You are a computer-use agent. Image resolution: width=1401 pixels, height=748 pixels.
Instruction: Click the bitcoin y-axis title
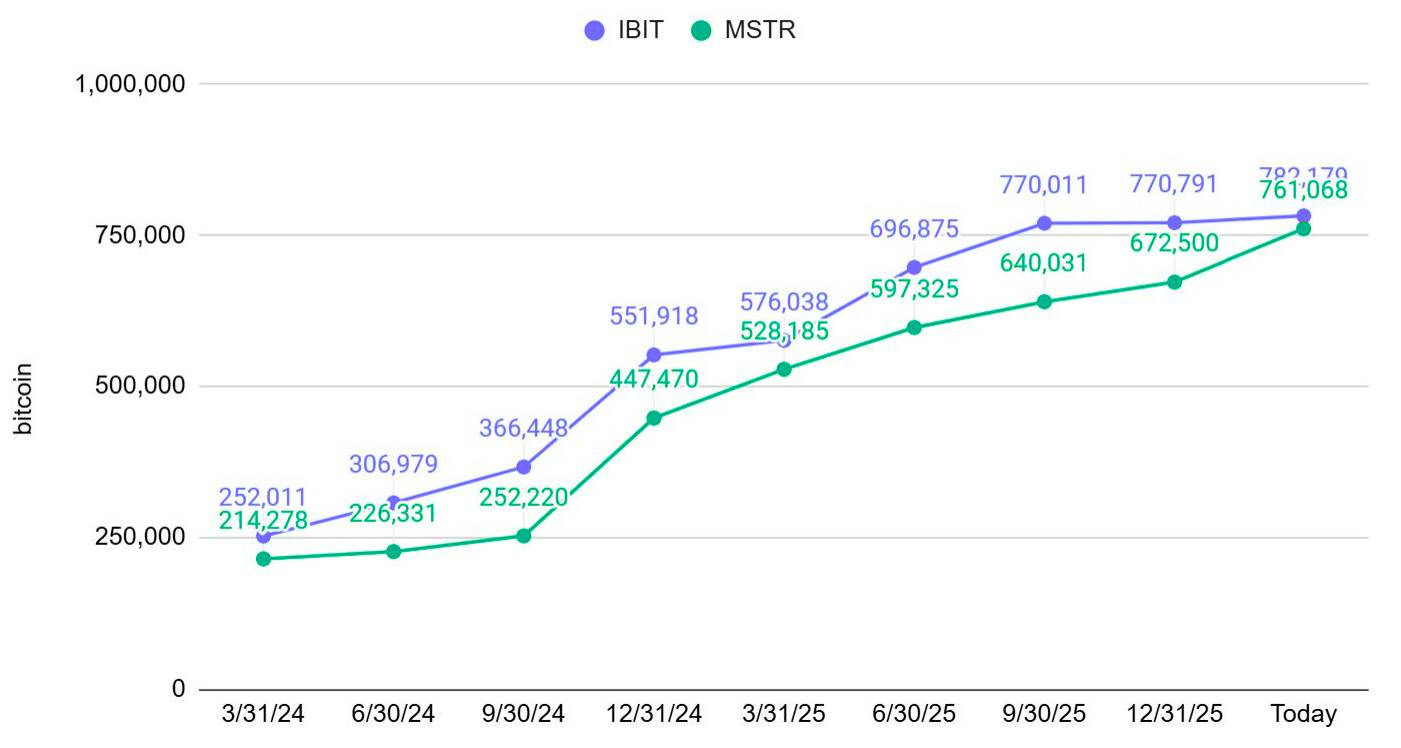coord(25,399)
